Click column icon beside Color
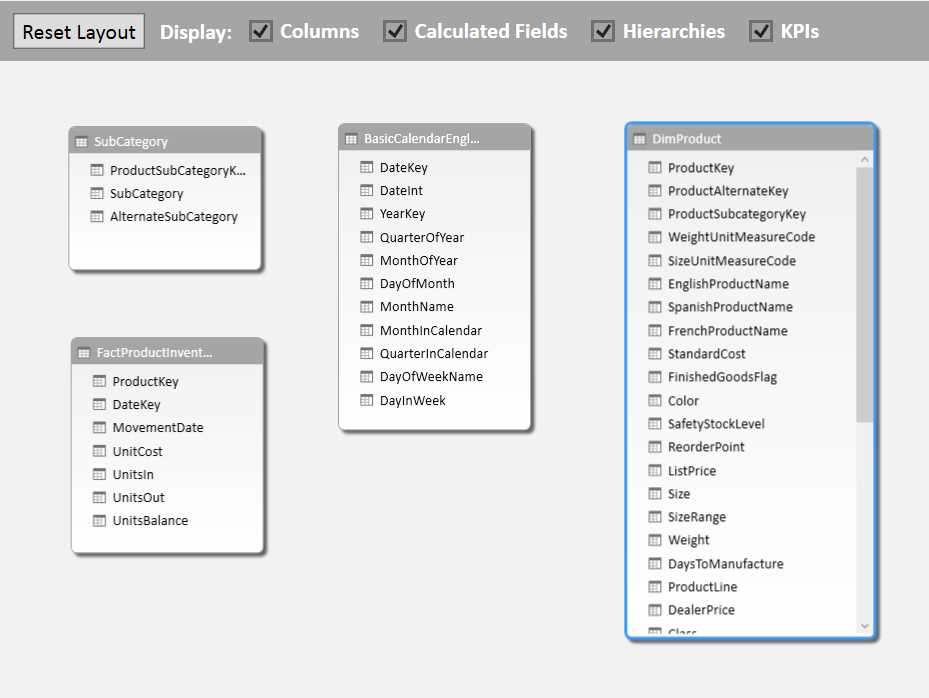 [655, 401]
